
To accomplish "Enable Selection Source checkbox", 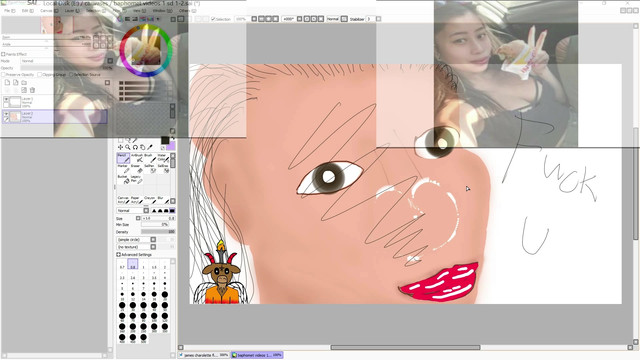I will click(71, 75).
